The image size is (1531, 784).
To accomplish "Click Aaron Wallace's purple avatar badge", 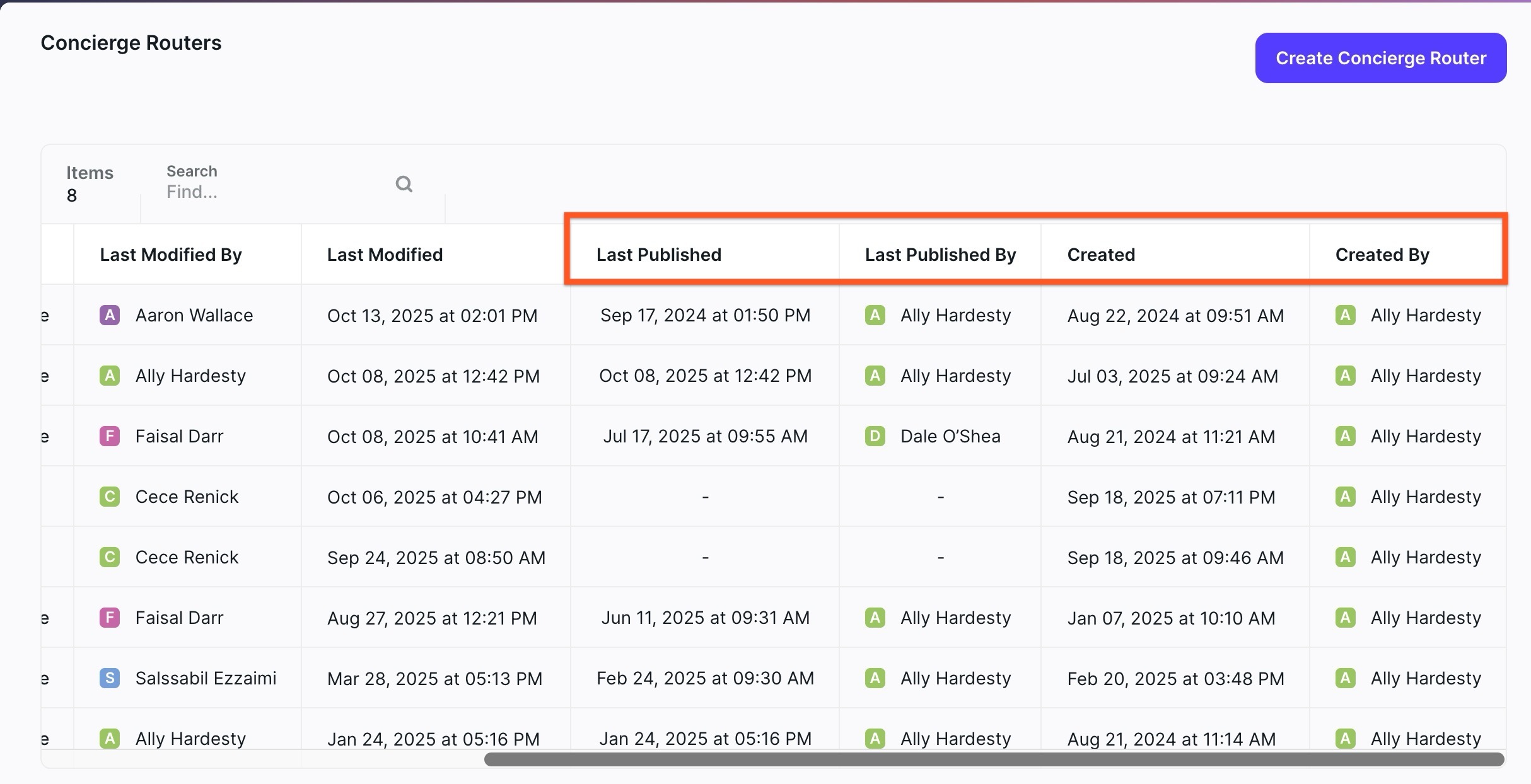I will point(110,315).
